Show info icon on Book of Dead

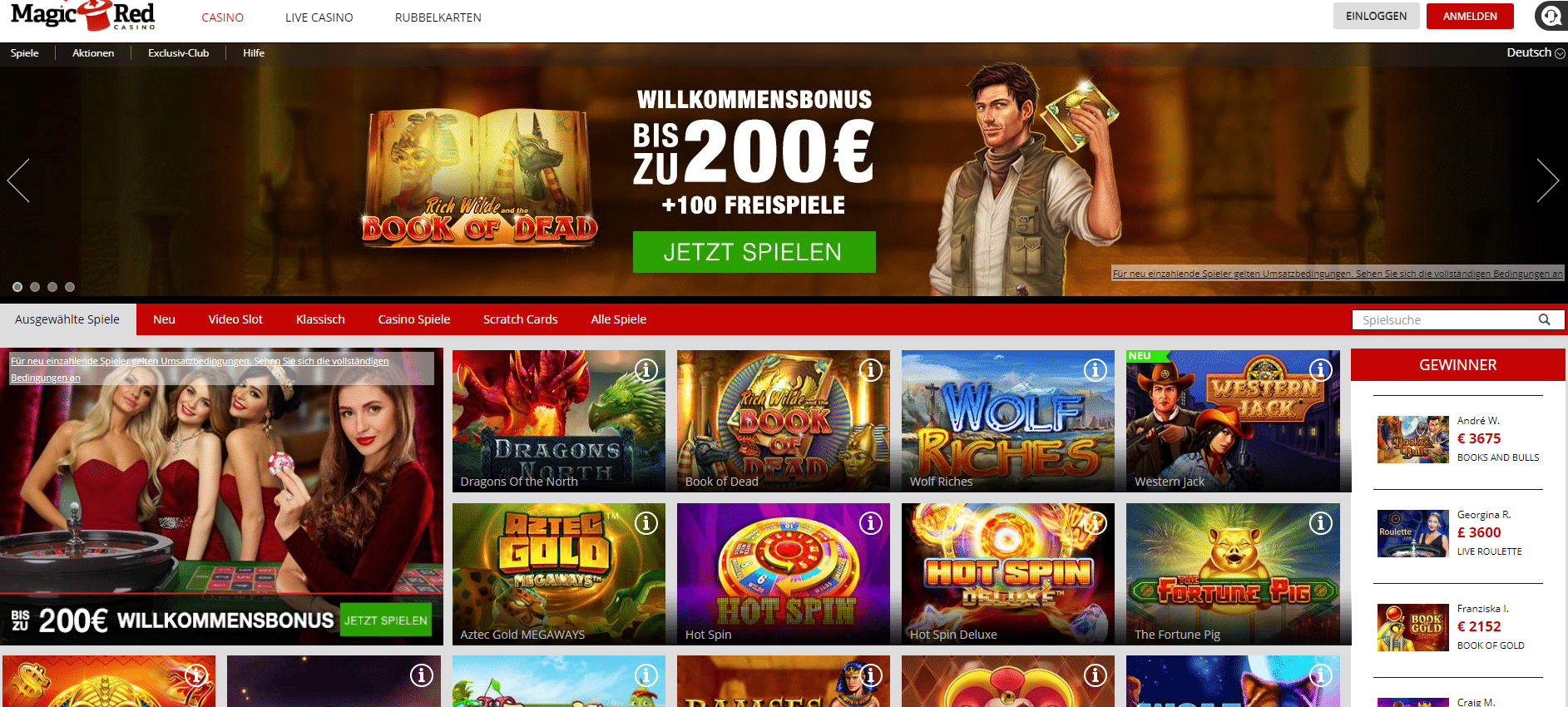click(x=871, y=370)
